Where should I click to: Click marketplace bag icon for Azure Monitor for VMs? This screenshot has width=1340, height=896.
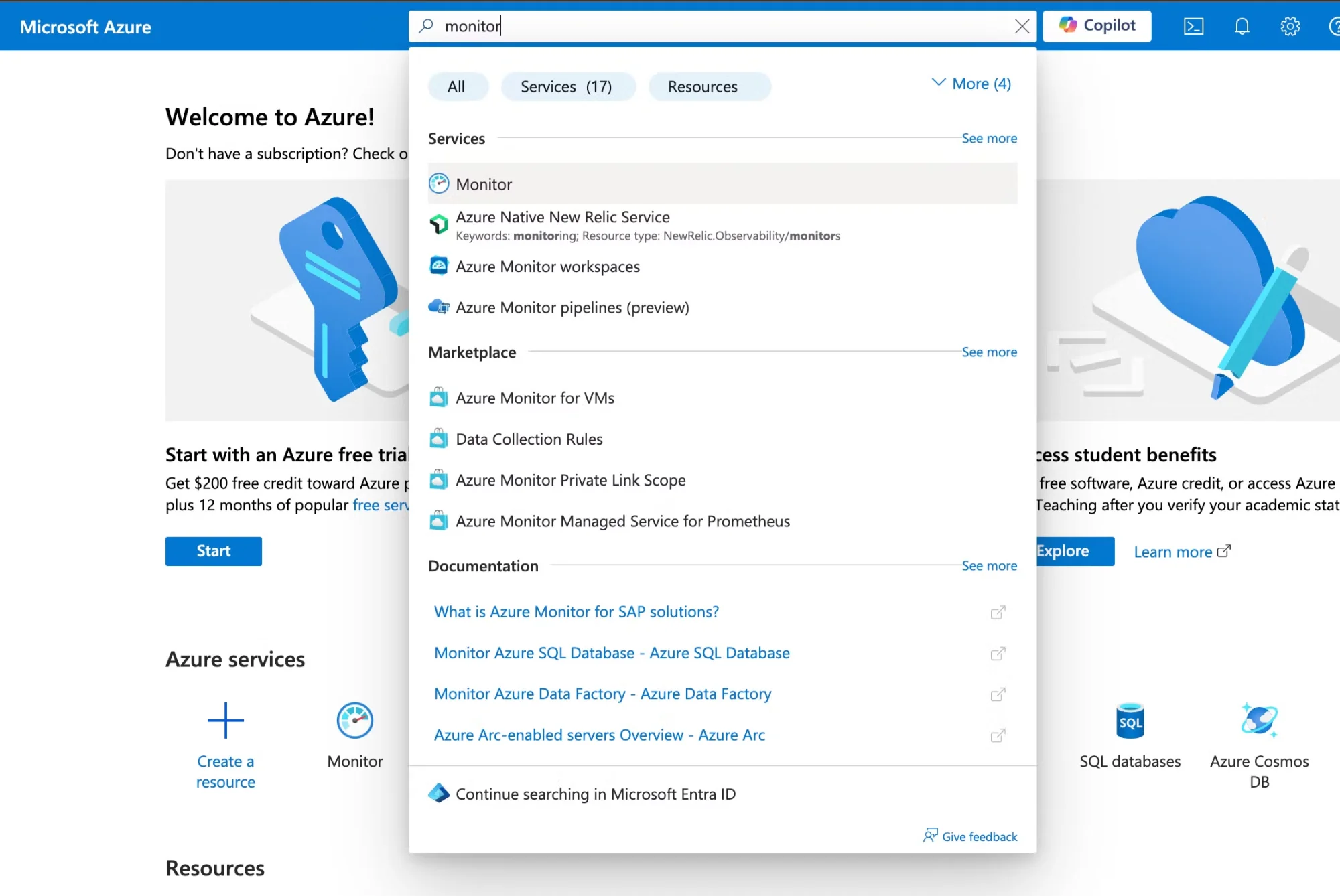tap(438, 397)
